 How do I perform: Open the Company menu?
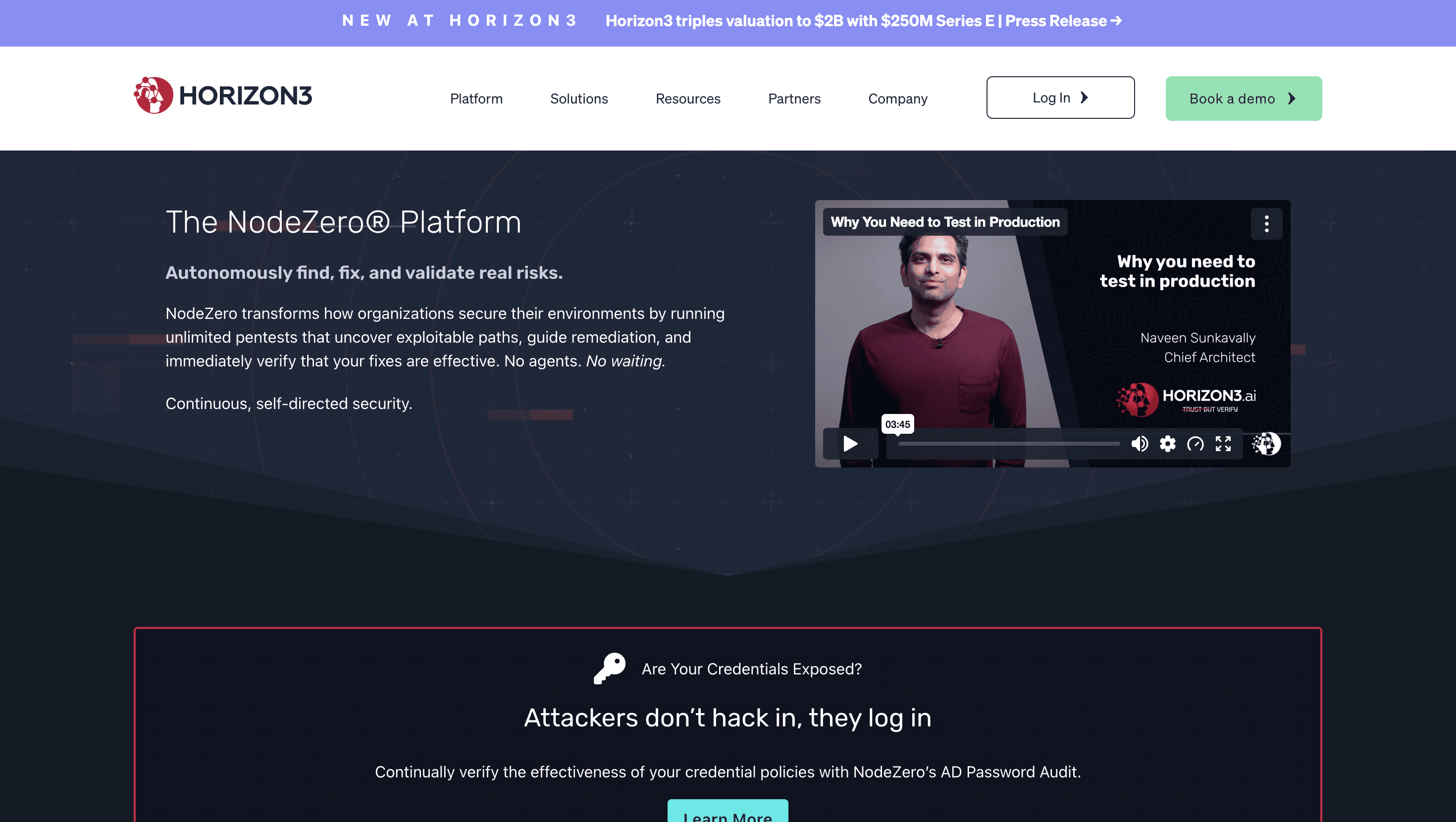tap(897, 99)
